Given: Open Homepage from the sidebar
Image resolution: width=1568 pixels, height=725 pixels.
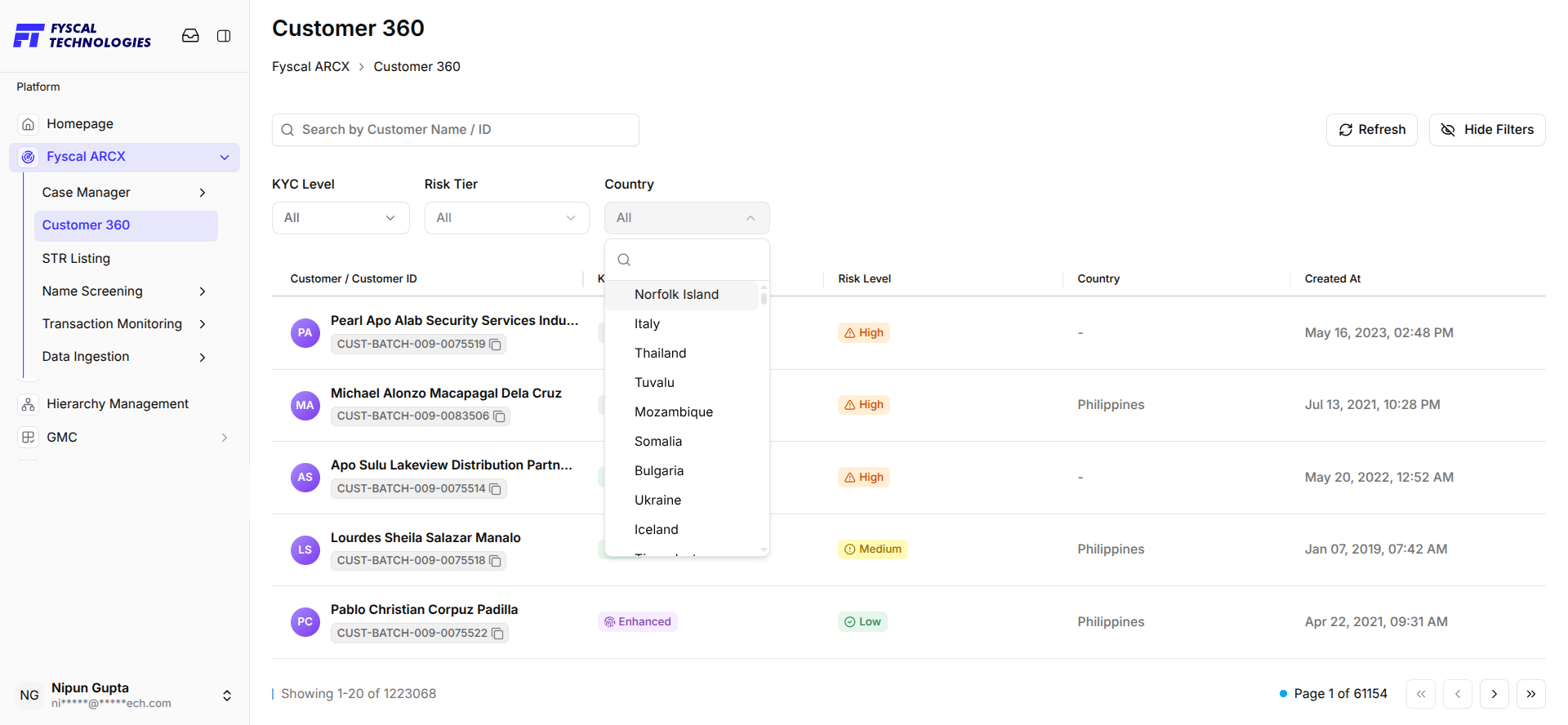Looking at the screenshot, I should coord(80,124).
